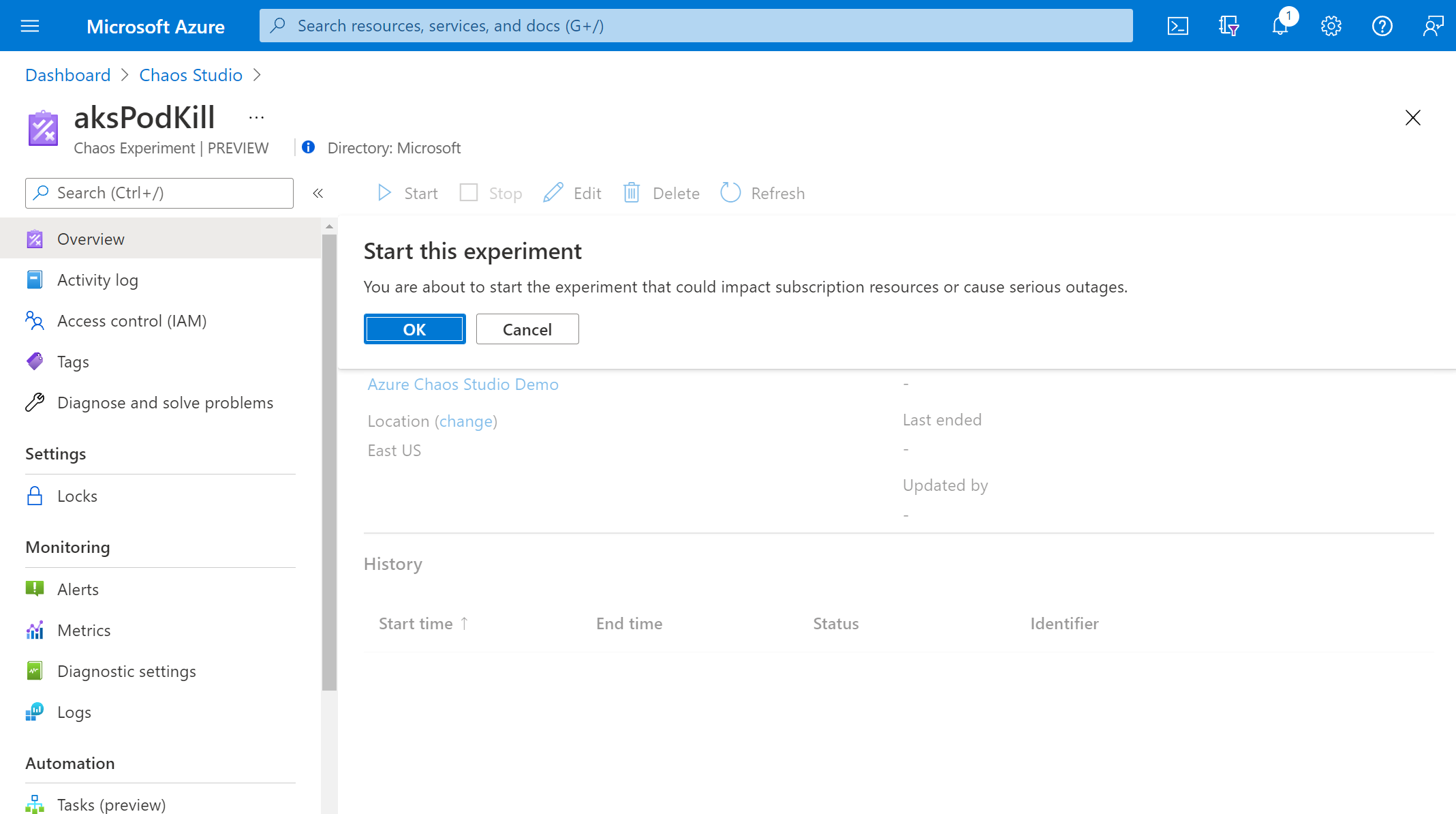1456x814 pixels.
Task: Click the Refresh experiment icon
Action: [x=730, y=193]
